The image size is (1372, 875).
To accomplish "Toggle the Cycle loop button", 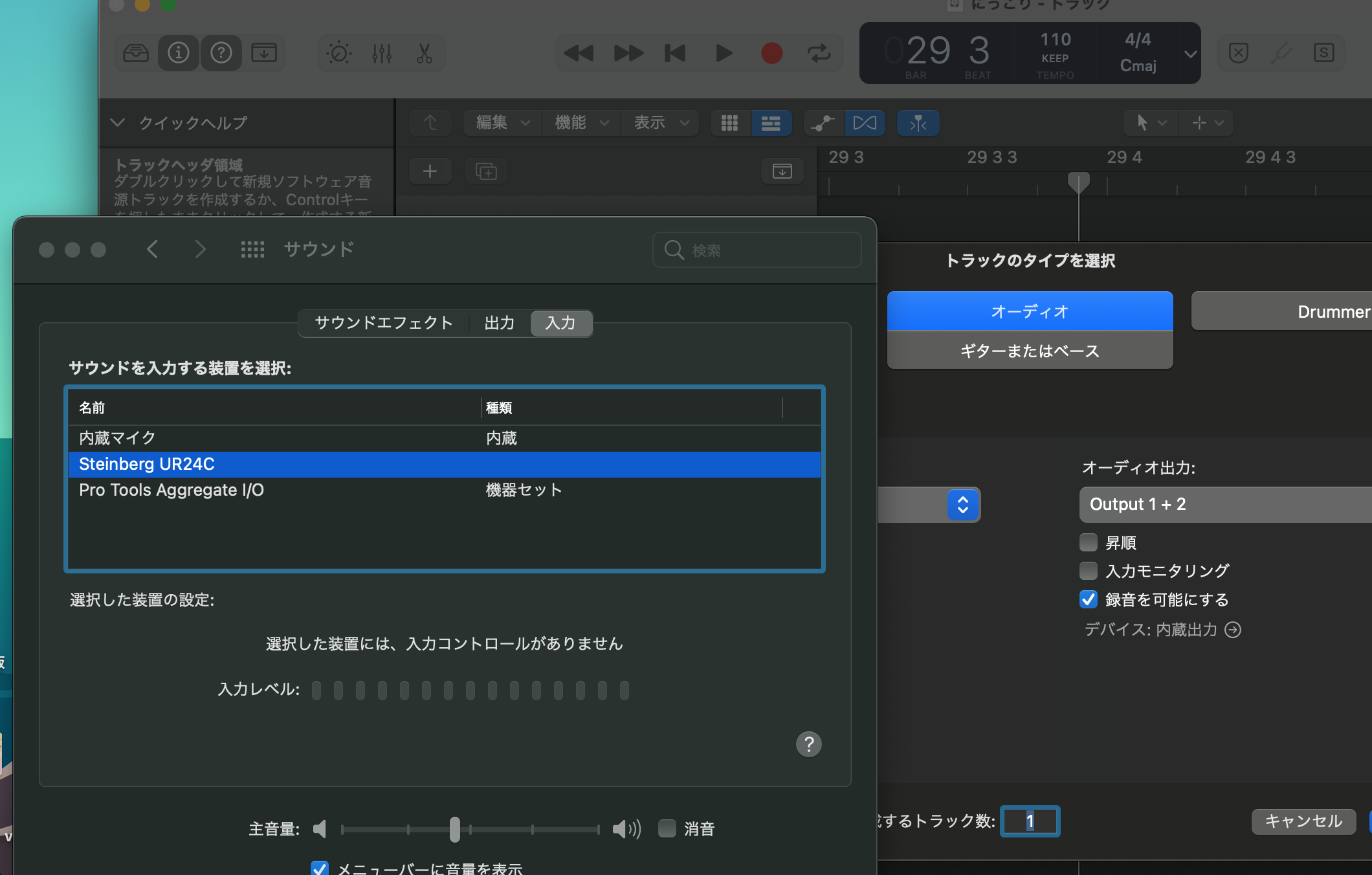I will [819, 52].
